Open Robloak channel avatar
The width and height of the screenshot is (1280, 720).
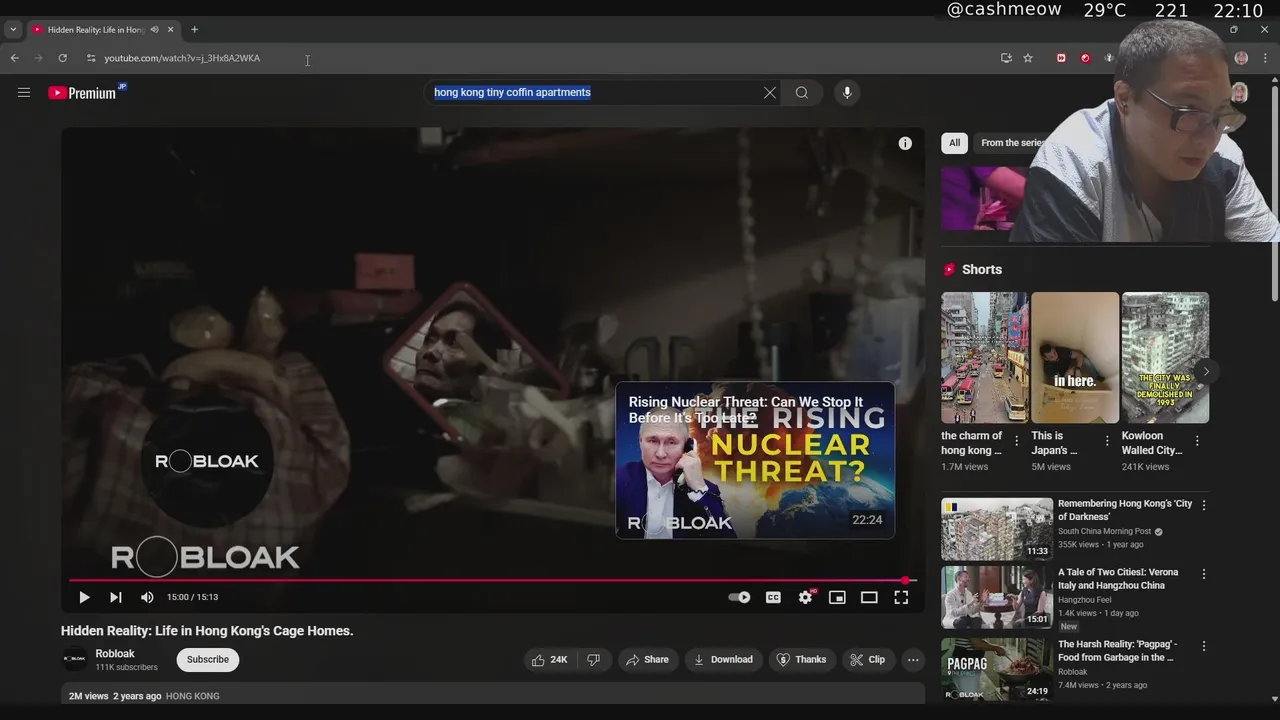pos(74,659)
